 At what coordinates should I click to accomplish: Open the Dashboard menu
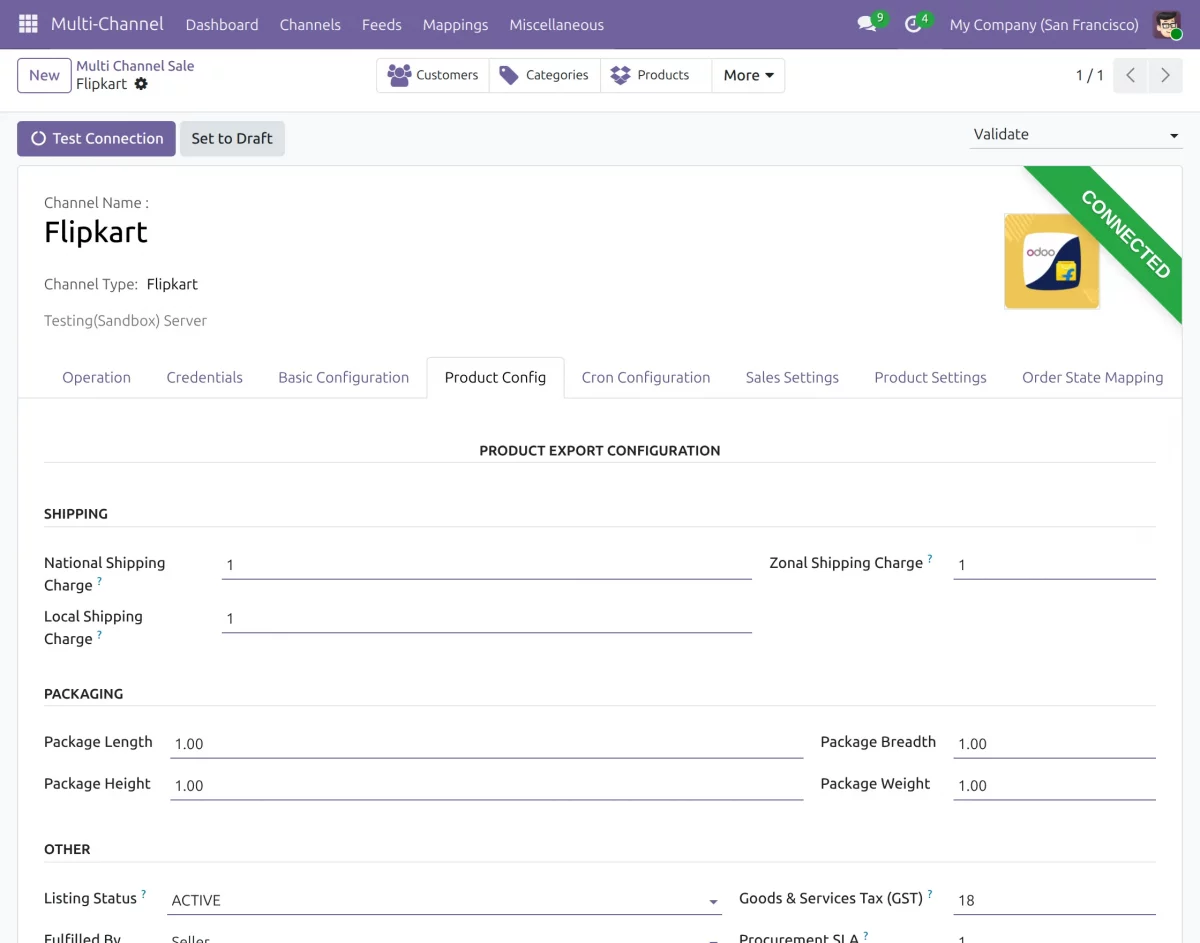click(222, 24)
